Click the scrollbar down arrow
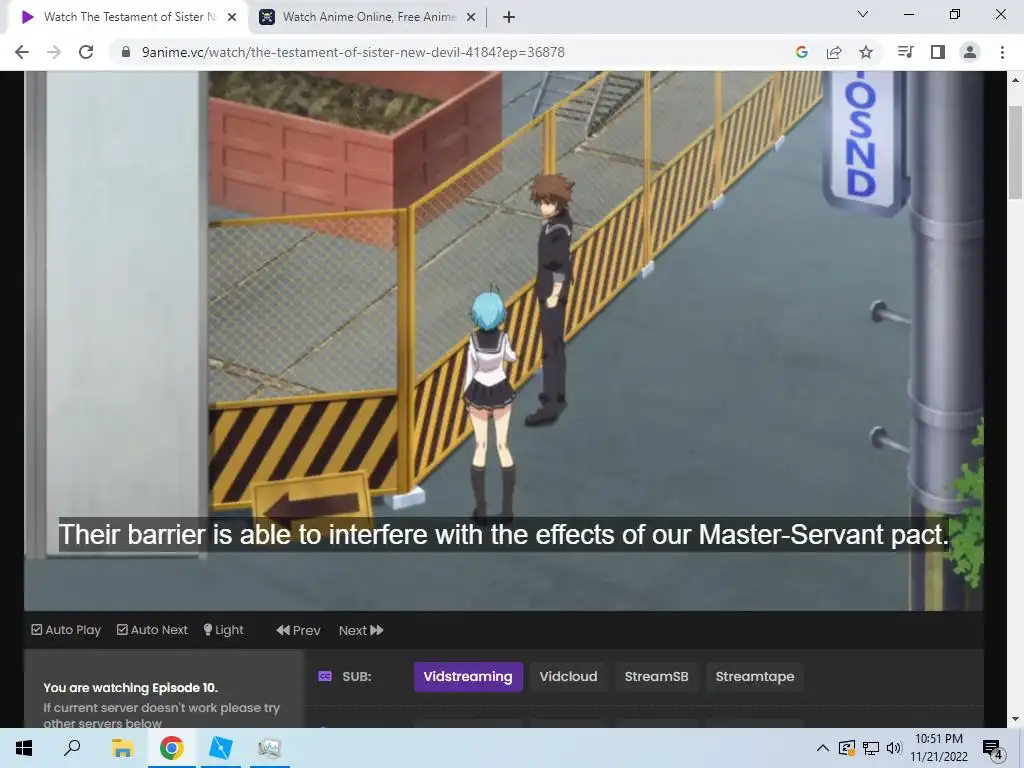The width and height of the screenshot is (1024, 768). point(1015,719)
